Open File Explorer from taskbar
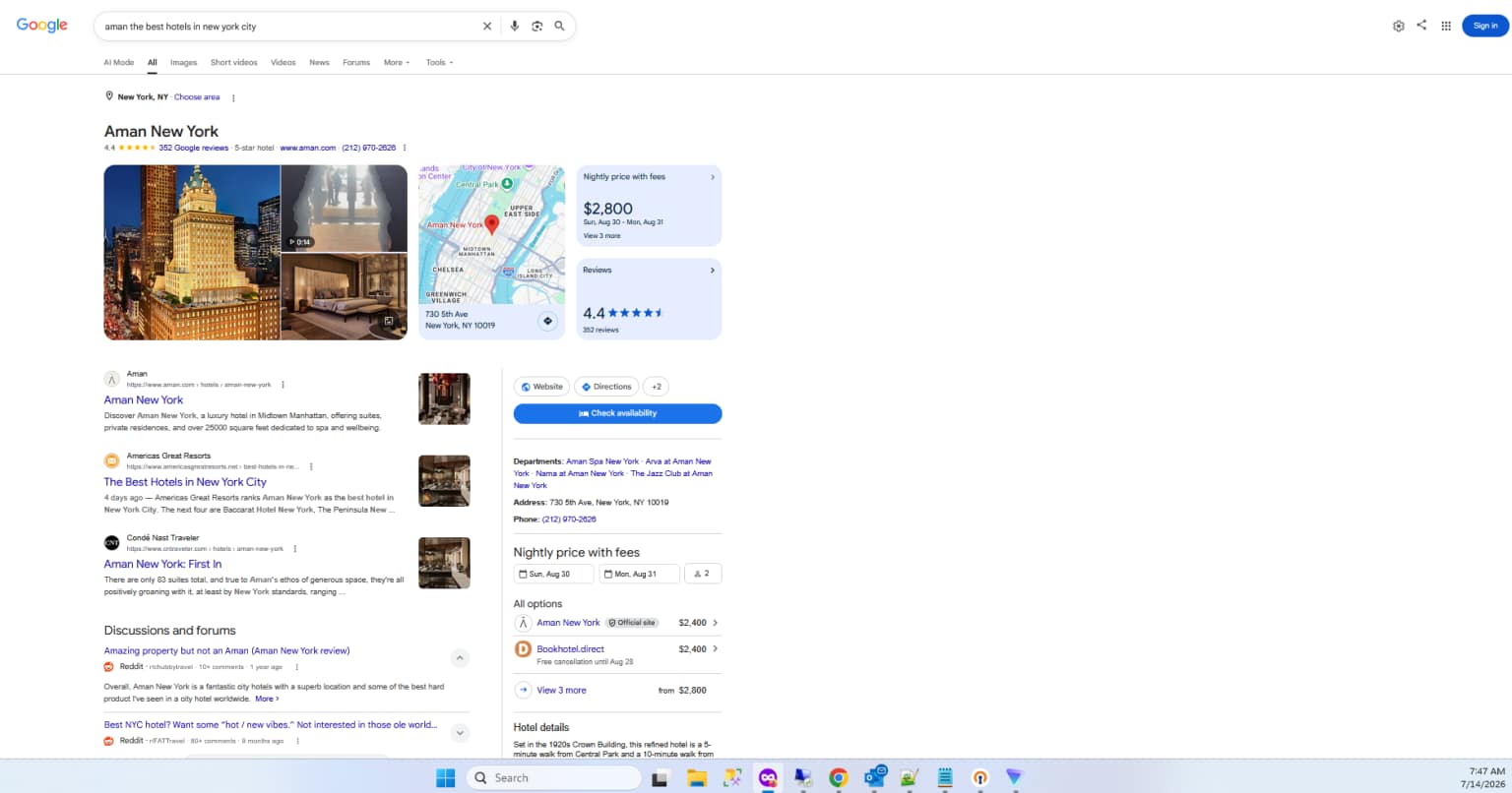Image resolution: width=1512 pixels, height=793 pixels. pos(697,777)
